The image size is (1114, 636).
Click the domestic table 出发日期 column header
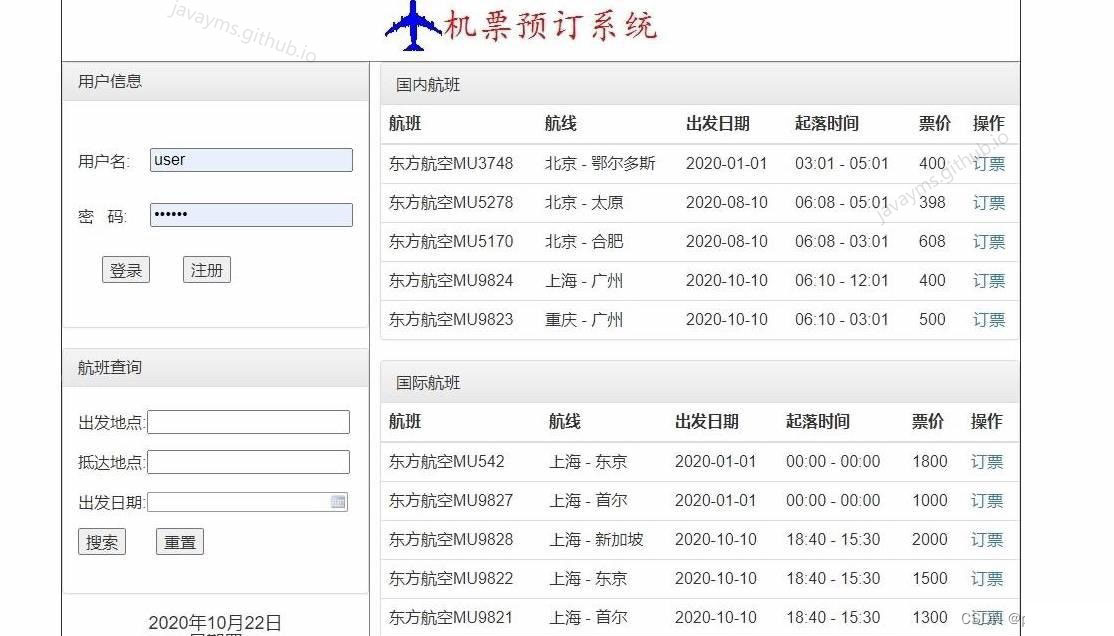(718, 124)
